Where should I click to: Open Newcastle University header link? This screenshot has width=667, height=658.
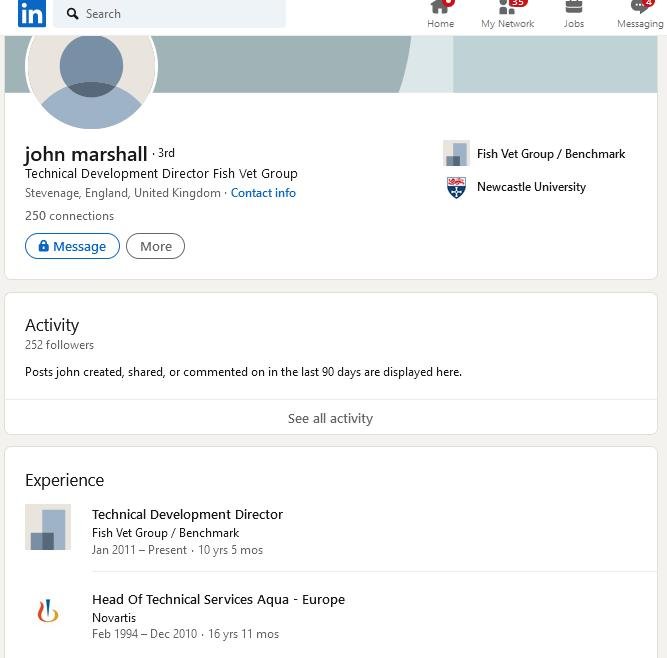point(531,187)
